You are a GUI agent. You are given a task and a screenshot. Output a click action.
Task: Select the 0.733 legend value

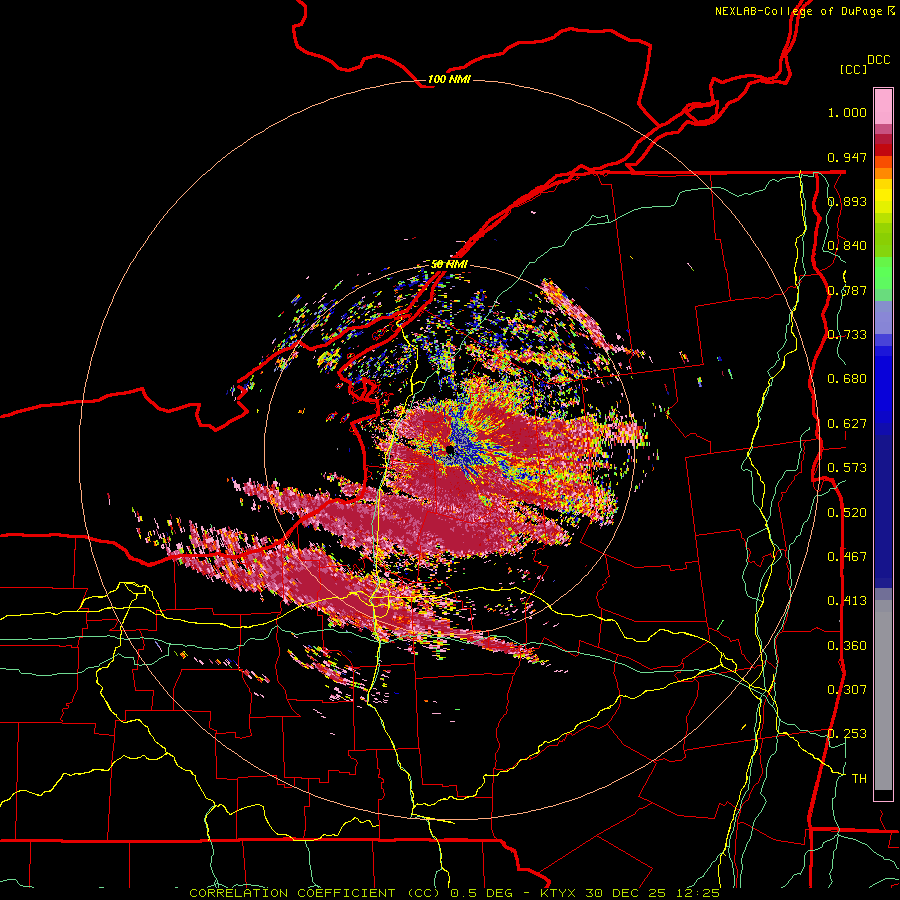[x=847, y=335]
